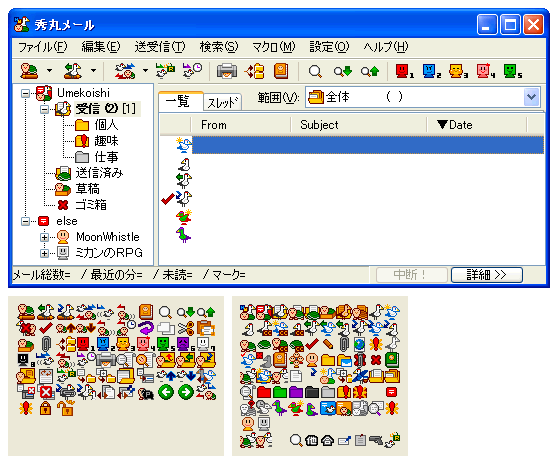558x464 pixels.
Task: Apply red face mark number 1
Action: point(405,71)
